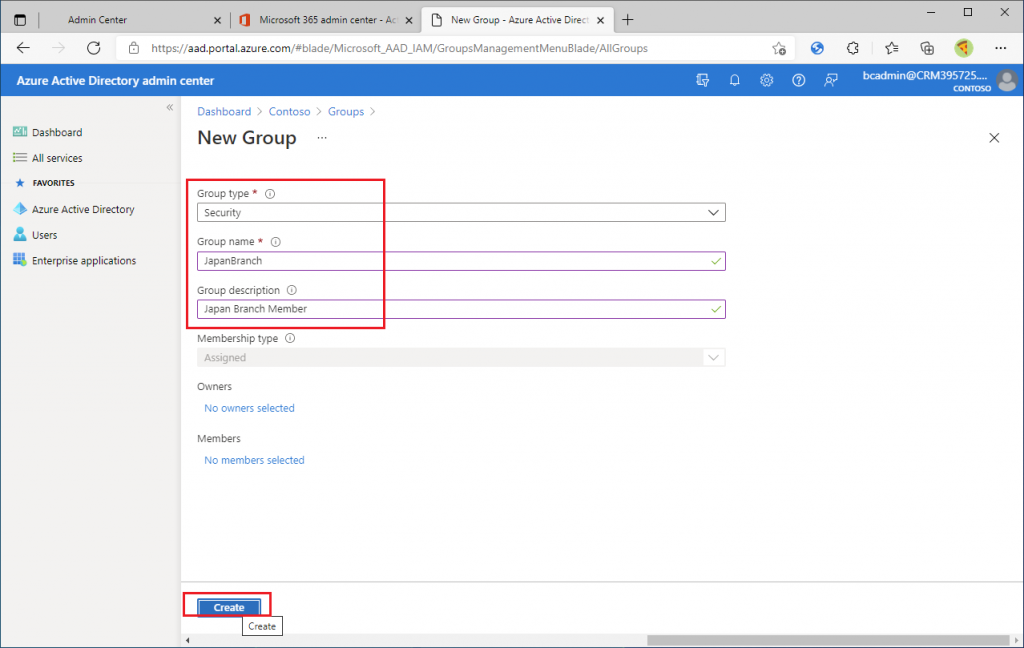Click the Group name input field

tap(461, 261)
